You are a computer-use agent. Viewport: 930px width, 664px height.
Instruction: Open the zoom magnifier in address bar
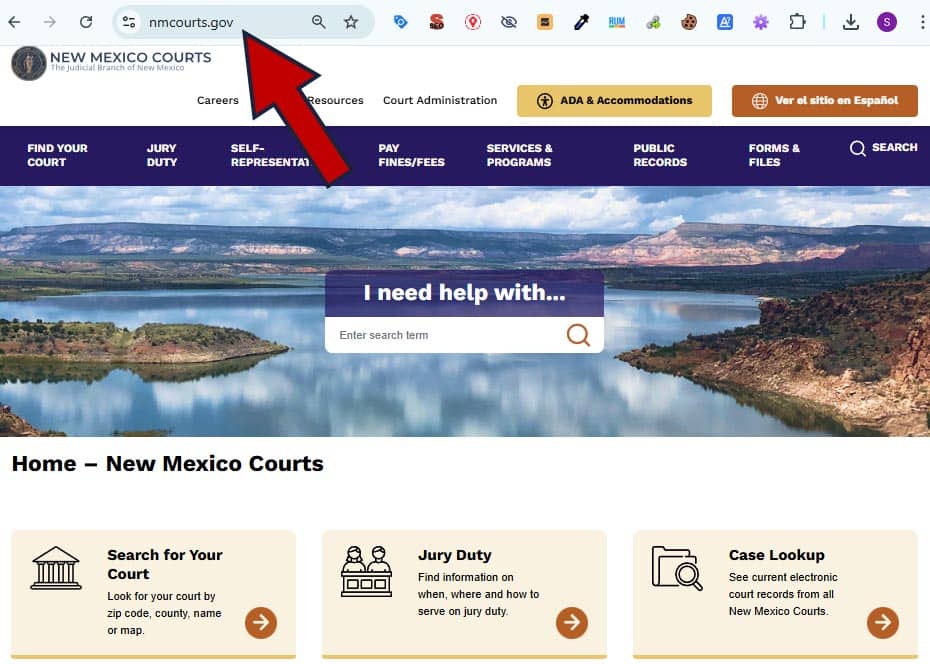318,22
